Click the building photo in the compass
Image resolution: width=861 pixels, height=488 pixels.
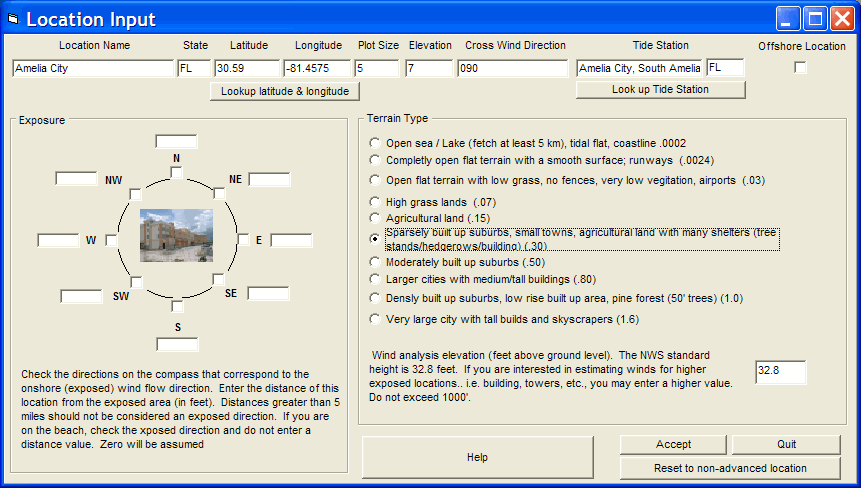tap(176, 234)
